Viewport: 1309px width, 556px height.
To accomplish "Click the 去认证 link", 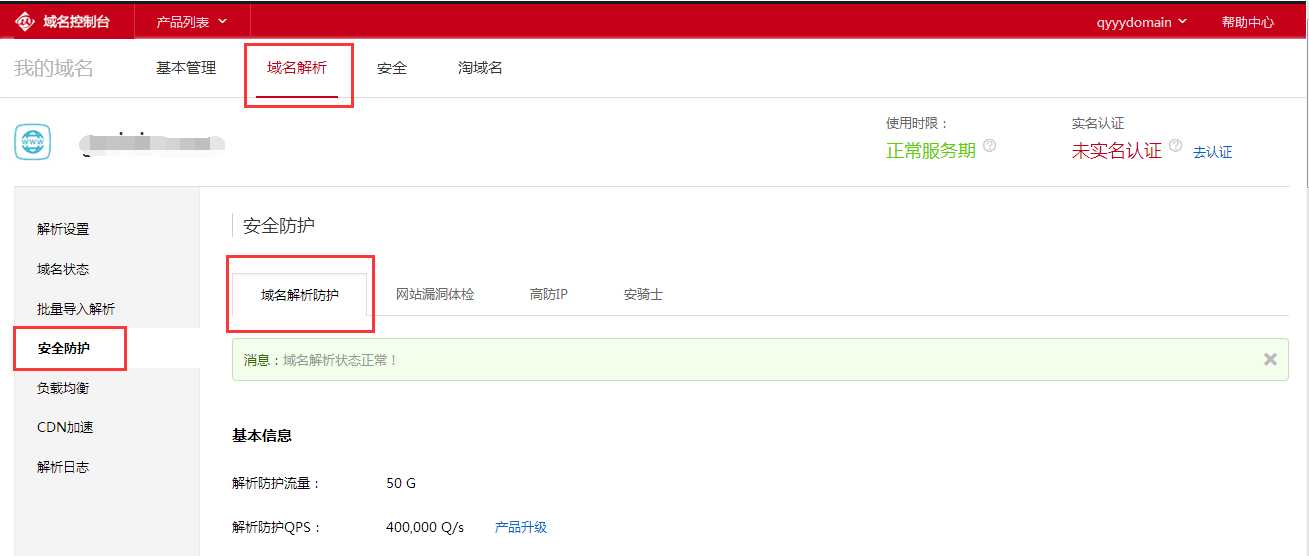I will [x=1212, y=152].
